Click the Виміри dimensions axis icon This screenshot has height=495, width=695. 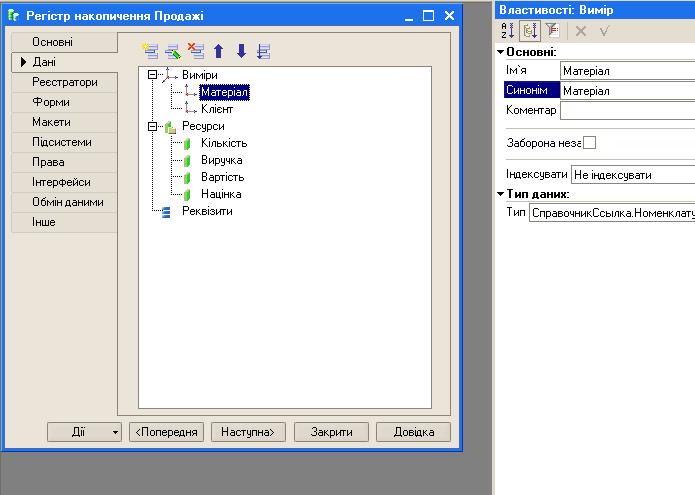pos(169,75)
